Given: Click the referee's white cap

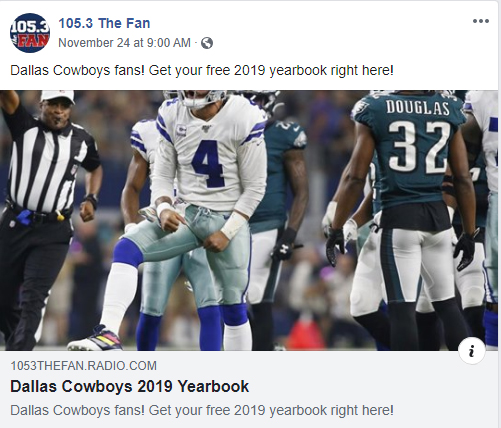Looking at the screenshot, I should [x=58, y=96].
